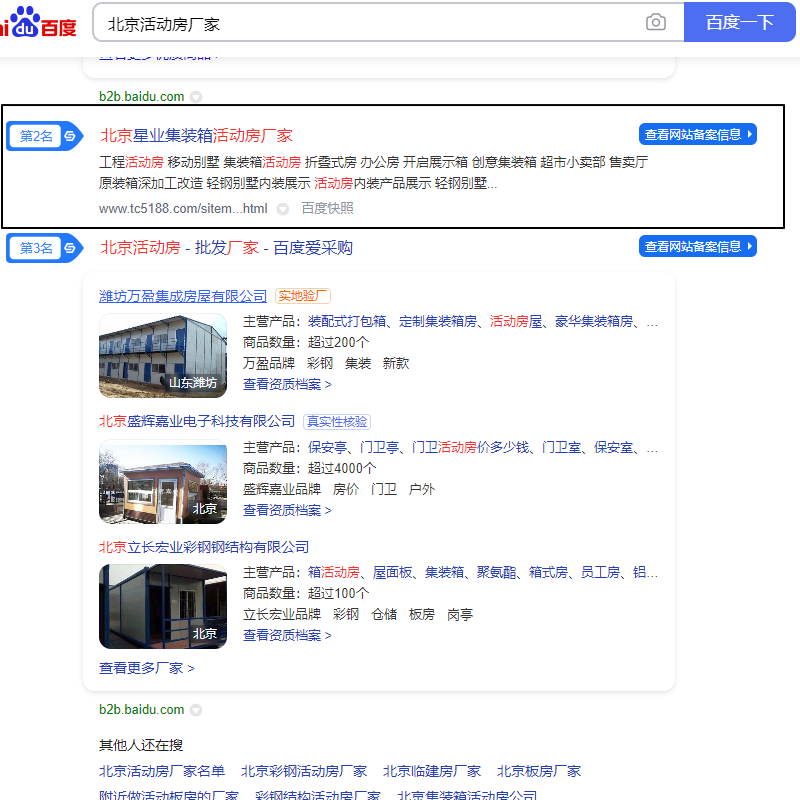Image resolution: width=800 pixels, height=800 pixels.
Task: Select the 立长宏业品牌 tag text
Action: click(282, 614)
